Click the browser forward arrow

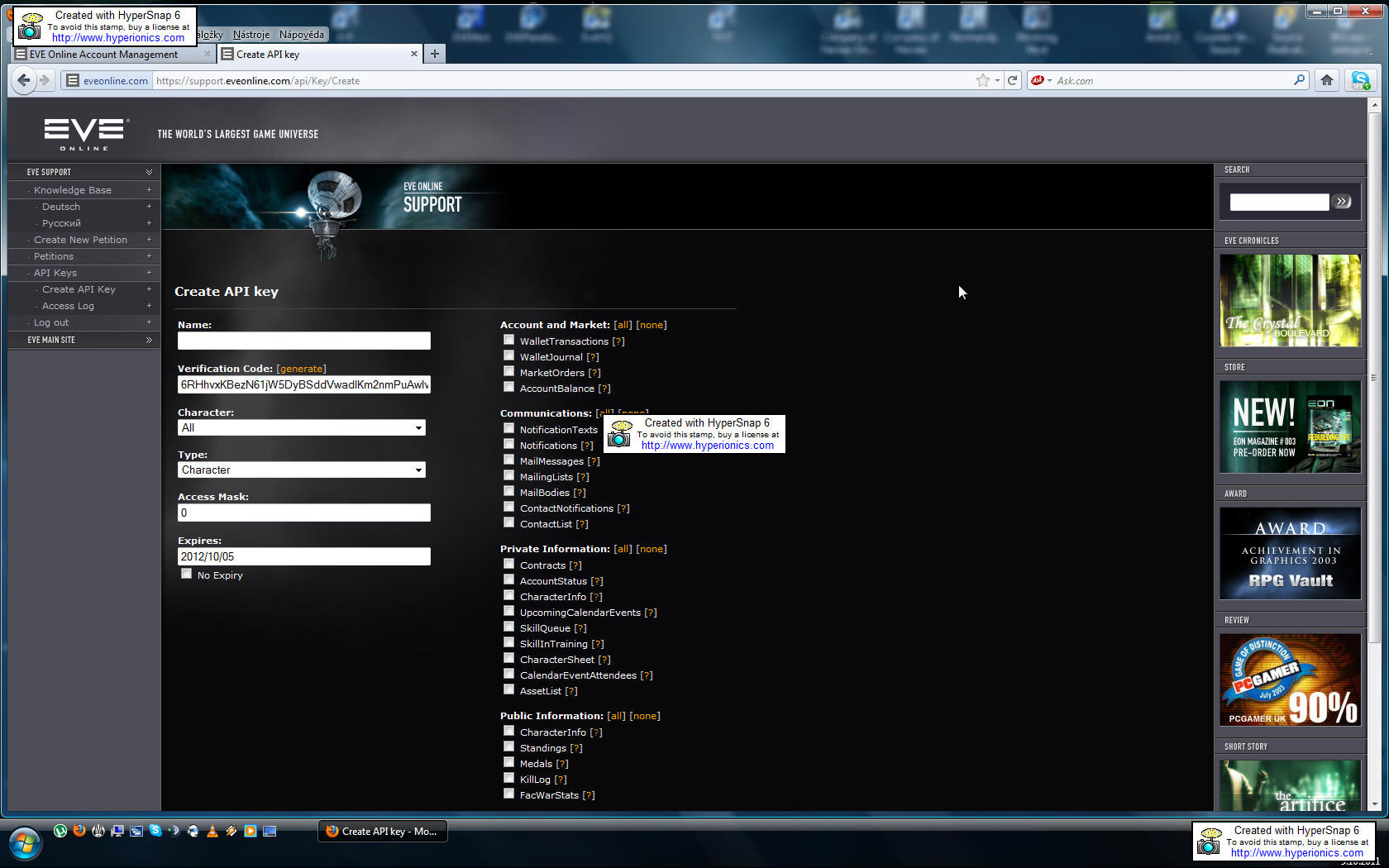(45, 80)
